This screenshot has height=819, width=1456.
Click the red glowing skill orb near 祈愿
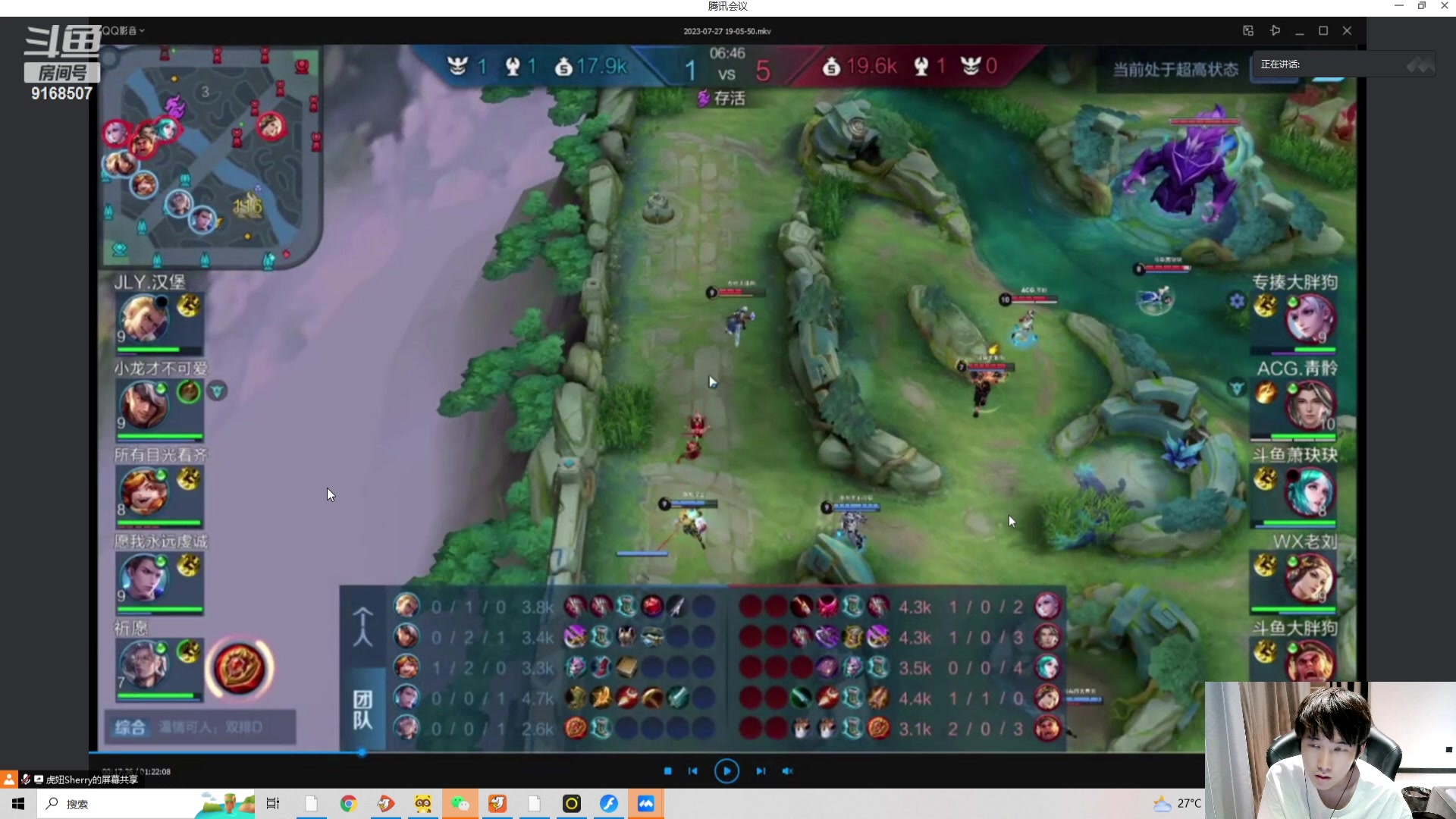tap(239, 667)
